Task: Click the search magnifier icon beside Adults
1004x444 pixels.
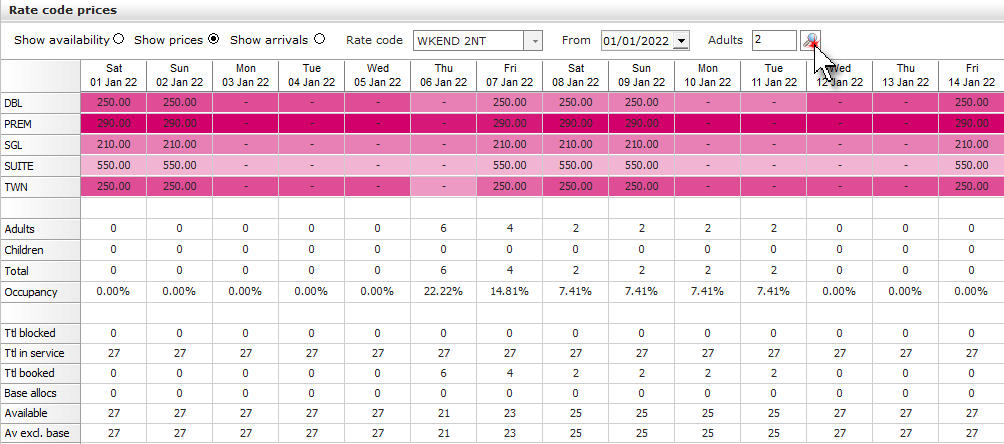Action: [x=811, y=40]
